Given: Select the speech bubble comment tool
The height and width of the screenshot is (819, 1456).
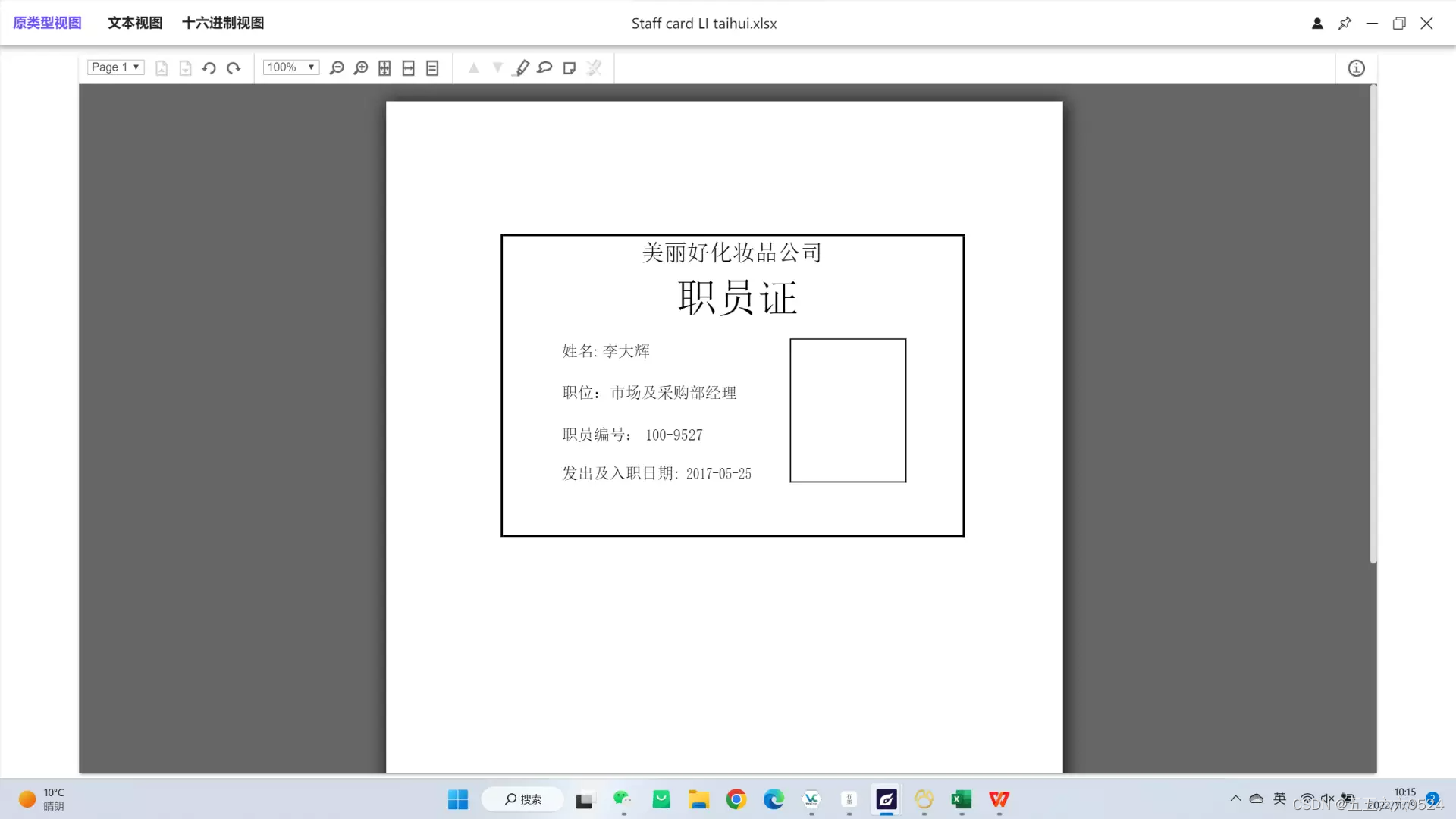Looking at the screenshot, I should 544,68.
